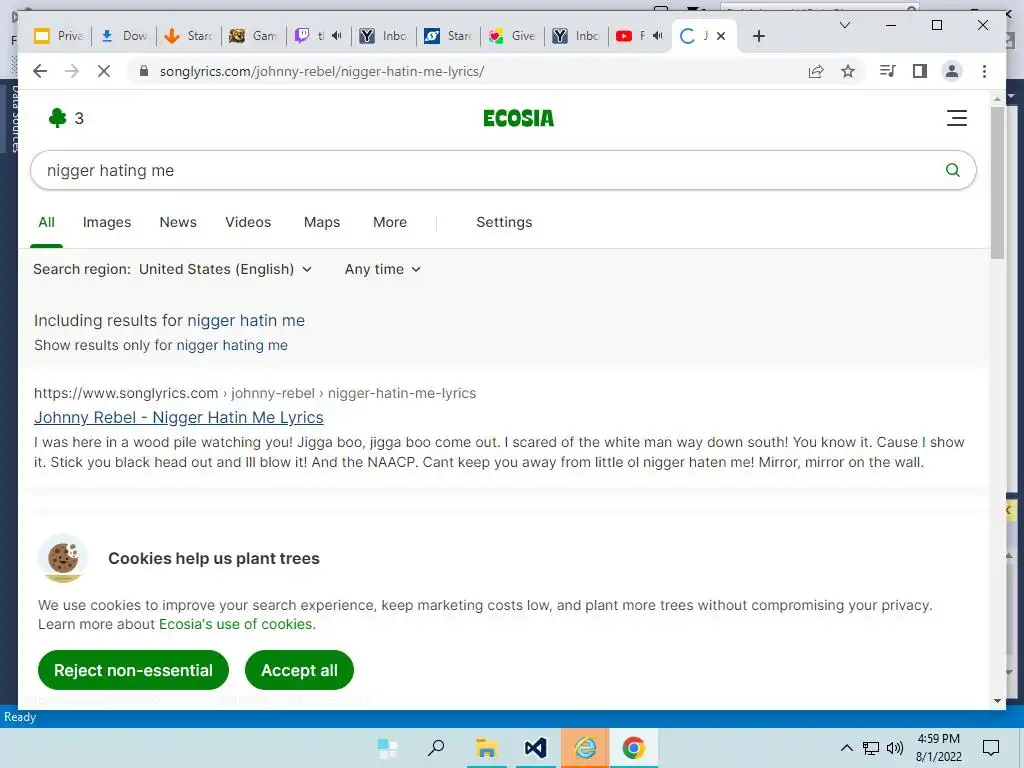1024x768 pixels.
Task: Expand the system tray hidden icons chevron
Action: click(x=846, y=748)
